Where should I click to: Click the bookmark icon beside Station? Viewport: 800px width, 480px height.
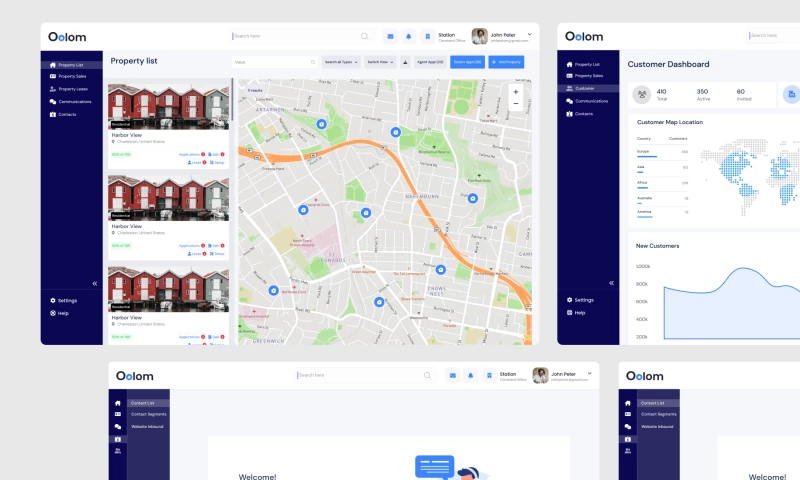pyautogui.click(x=427, y=37)
